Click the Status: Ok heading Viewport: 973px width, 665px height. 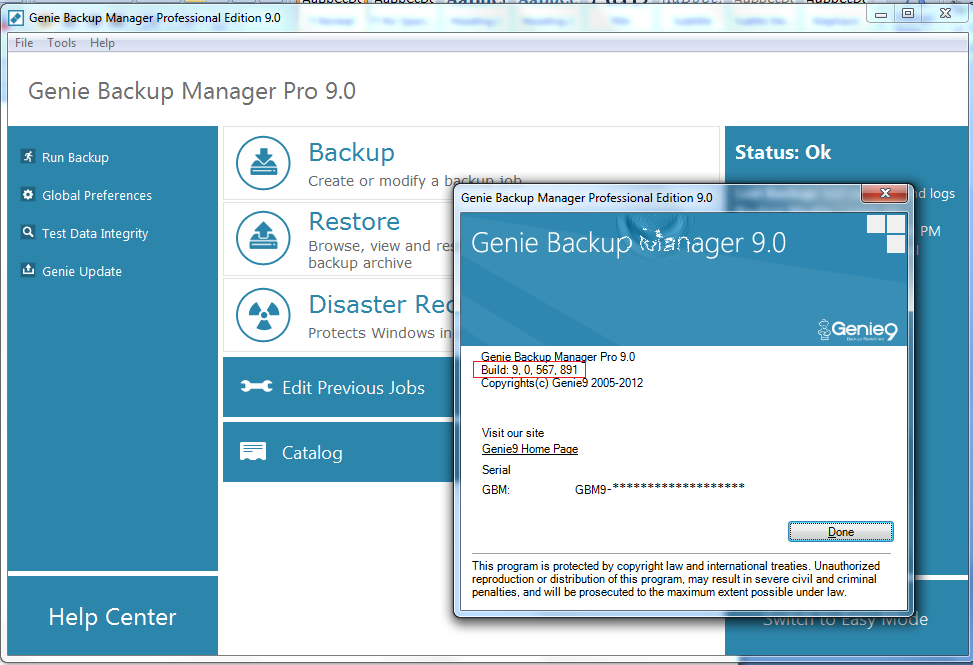coord(783,152)
